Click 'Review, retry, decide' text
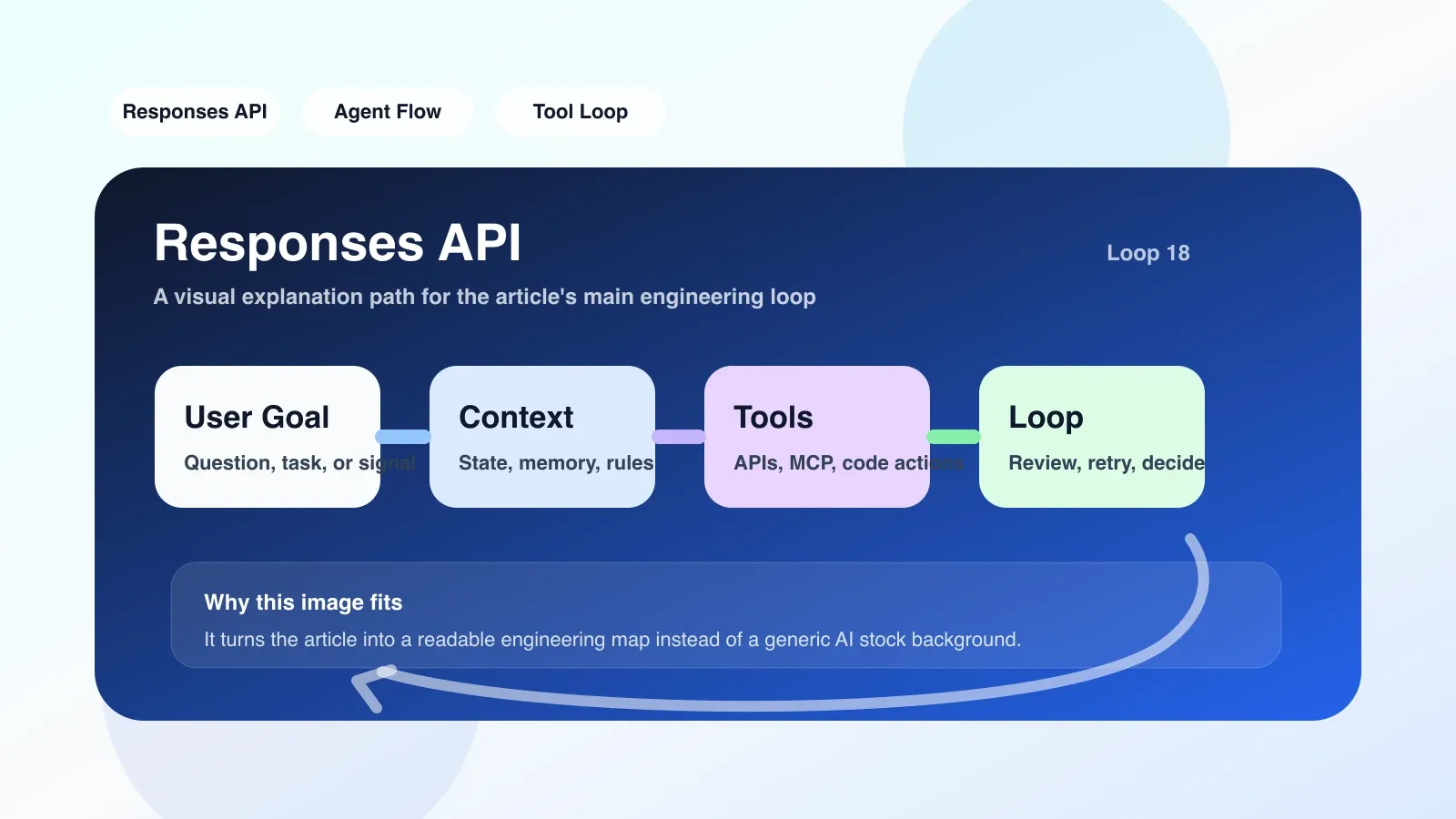This screenshot has height=819, width=1456. [1107, 463]
